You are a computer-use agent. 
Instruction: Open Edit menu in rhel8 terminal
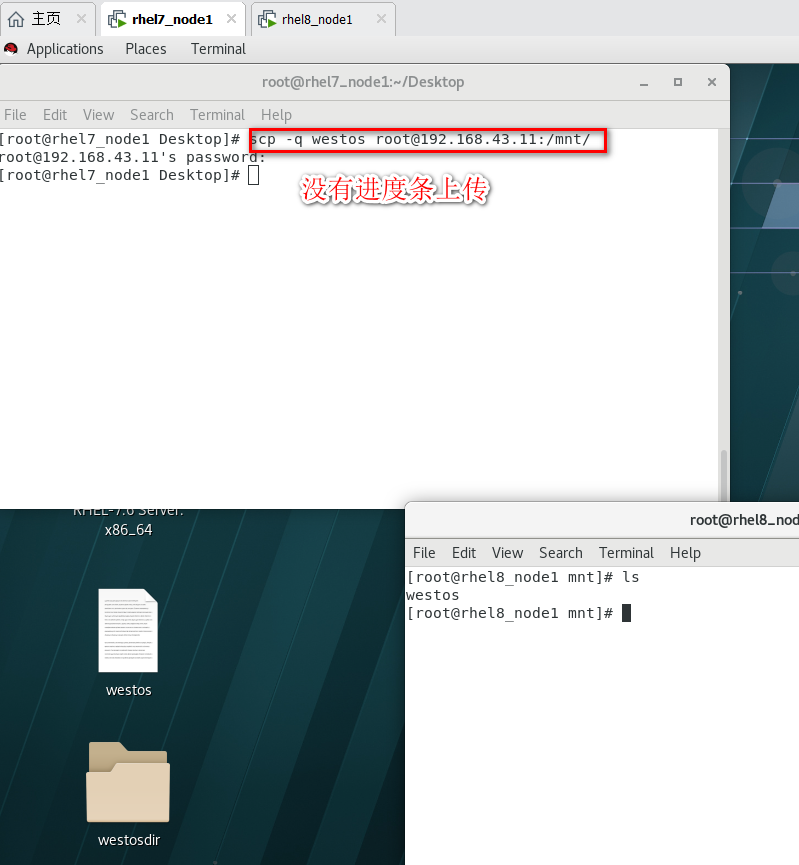[464, 553]
